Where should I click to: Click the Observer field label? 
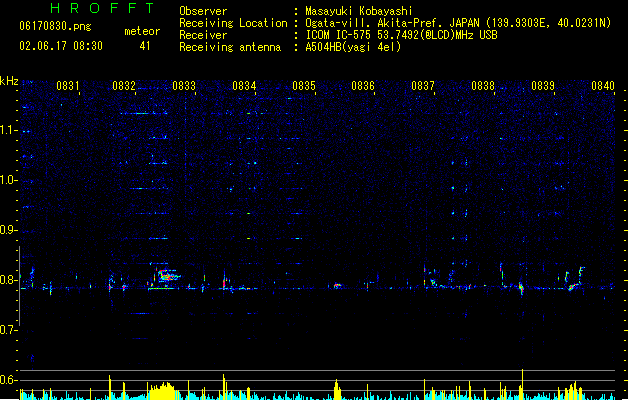click(x=203, y=11)
